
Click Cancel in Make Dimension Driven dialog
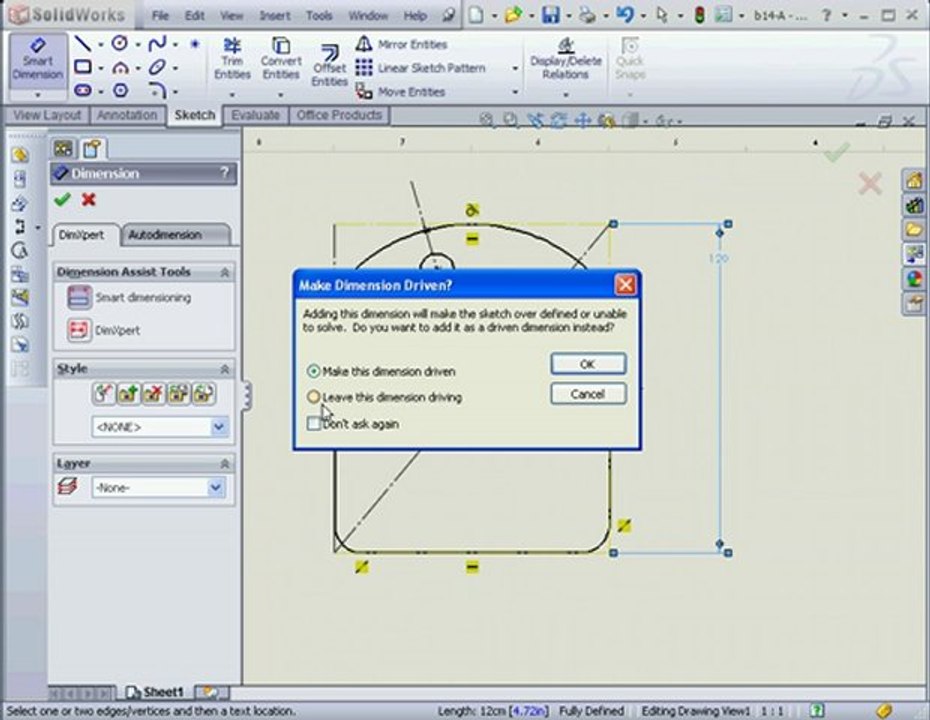click(588, 394)
